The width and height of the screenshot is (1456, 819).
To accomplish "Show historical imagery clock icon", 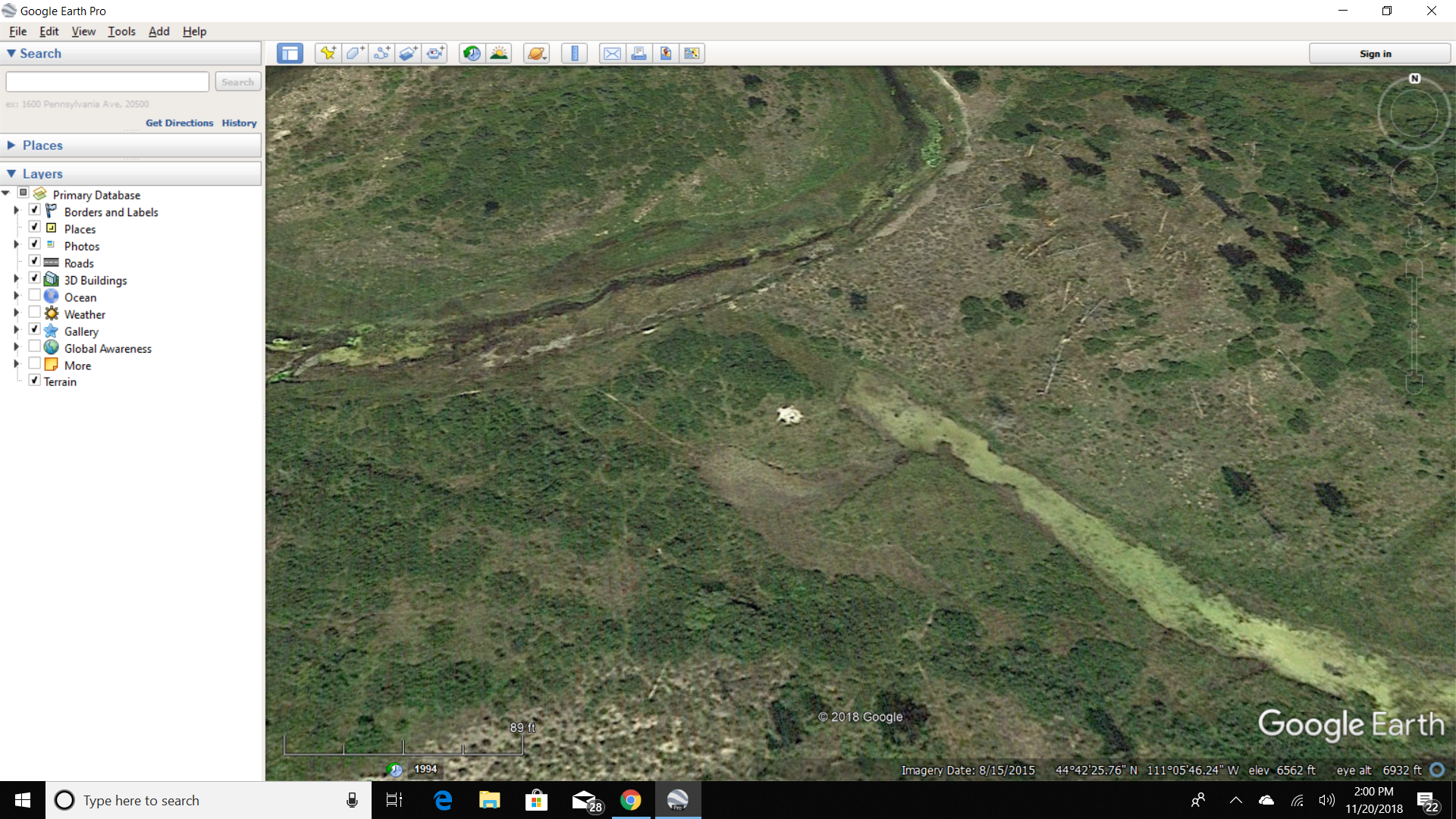I will click(x=472, y=53).
